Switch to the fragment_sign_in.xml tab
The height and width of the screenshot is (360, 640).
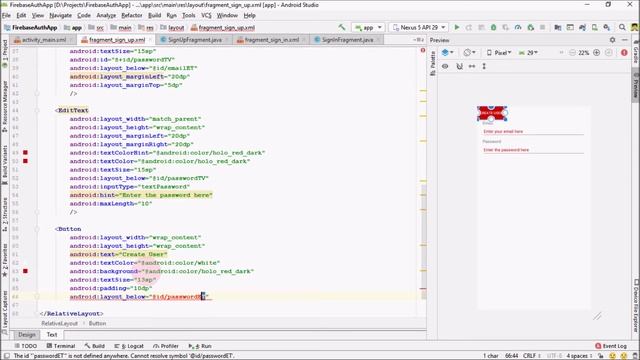click(x=271, y=40)
